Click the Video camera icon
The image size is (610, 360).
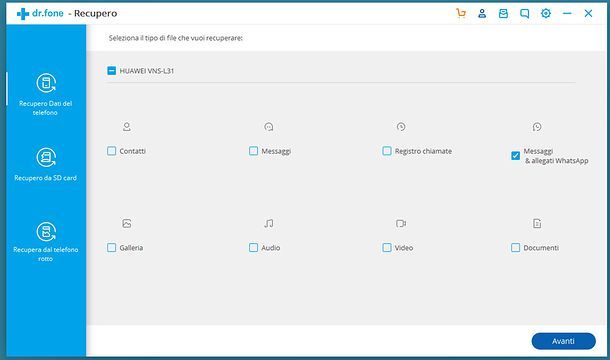pyautogui.click(x=401, y=223)
